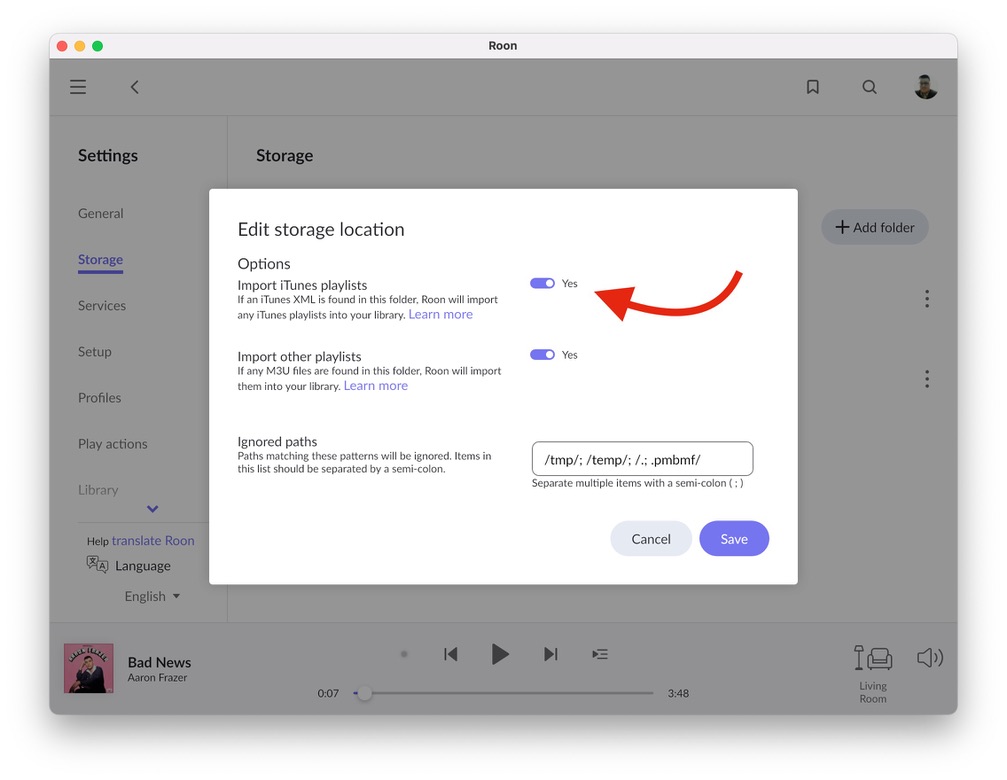Play the current track

(x=500, y=654)
